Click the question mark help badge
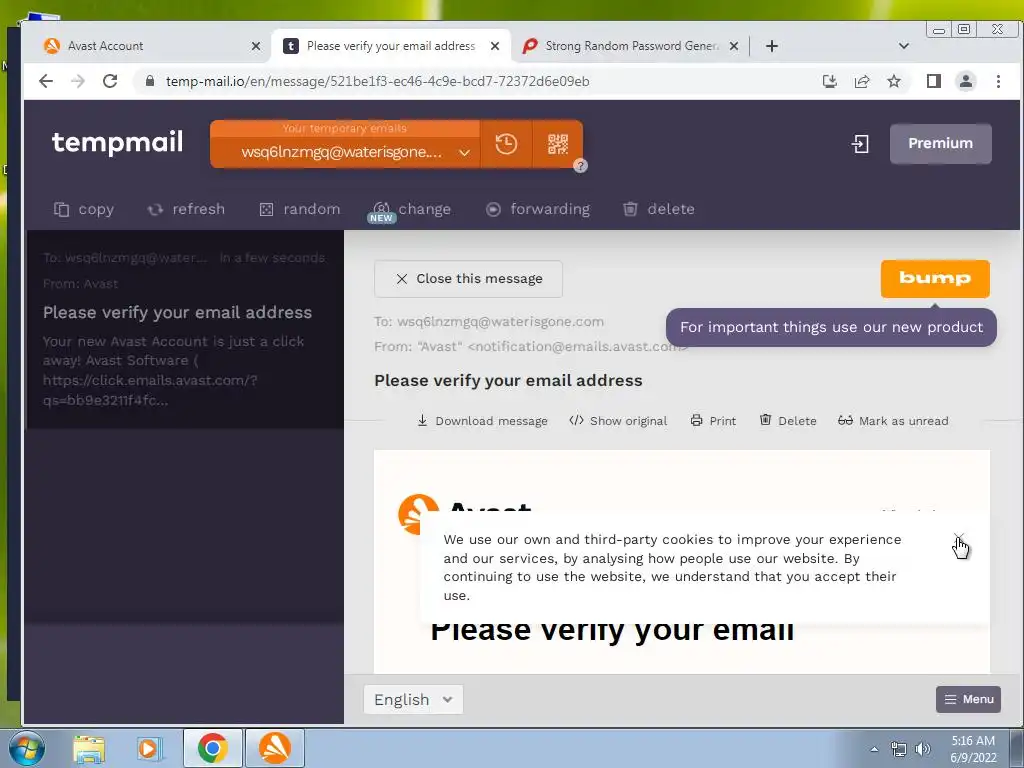The image size is (1024, 768). pos(580,166)
